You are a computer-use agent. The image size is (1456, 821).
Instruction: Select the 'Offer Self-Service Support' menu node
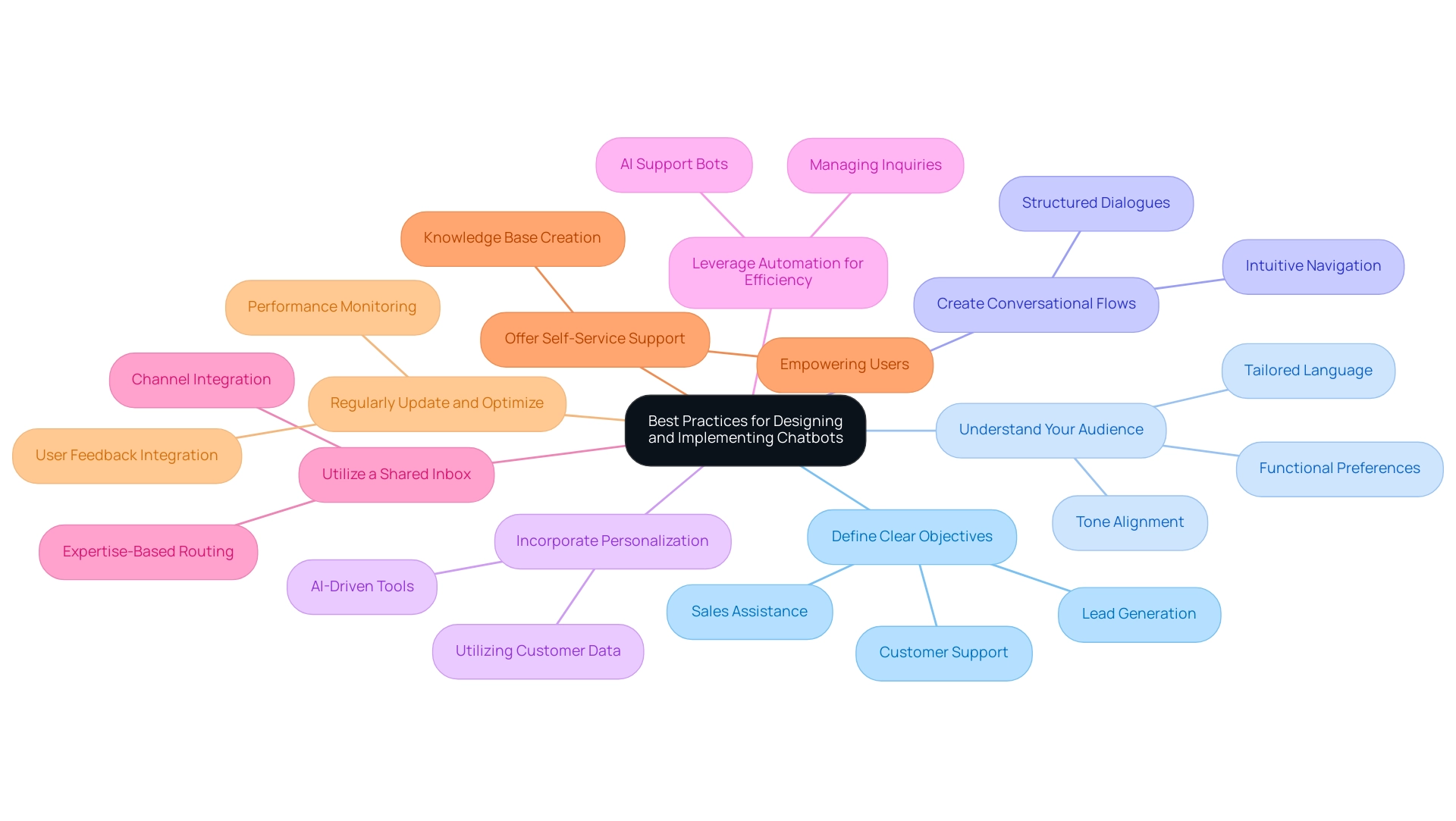[595, 338]
